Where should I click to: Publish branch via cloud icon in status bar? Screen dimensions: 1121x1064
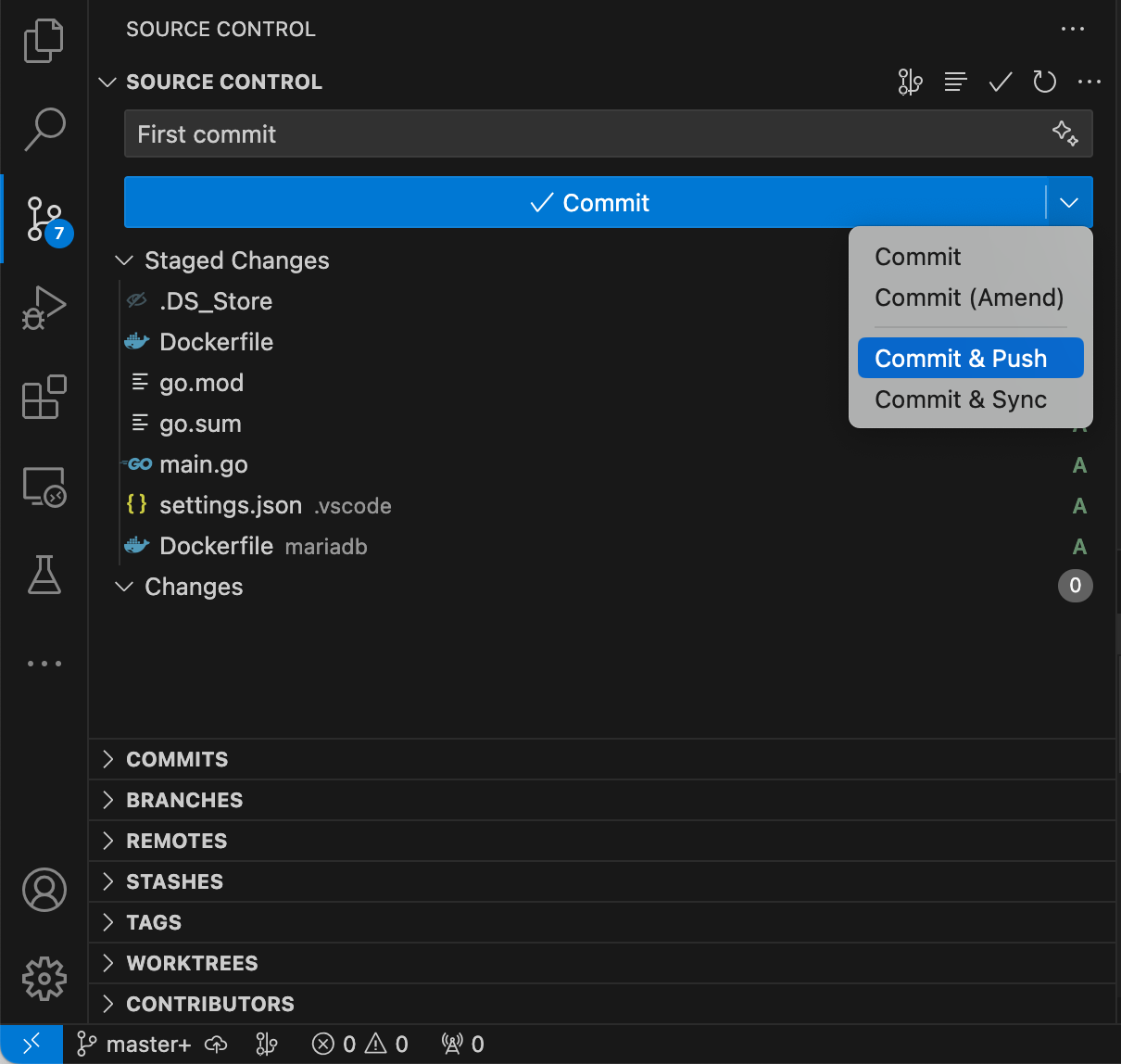215,1044
